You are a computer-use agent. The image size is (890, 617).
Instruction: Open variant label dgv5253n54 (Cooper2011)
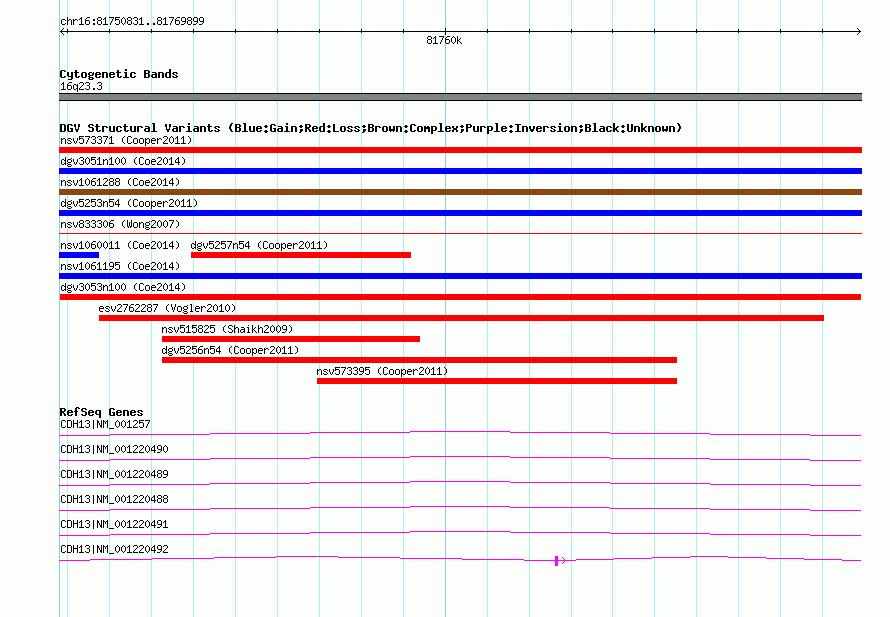click(x=129, y=203)
